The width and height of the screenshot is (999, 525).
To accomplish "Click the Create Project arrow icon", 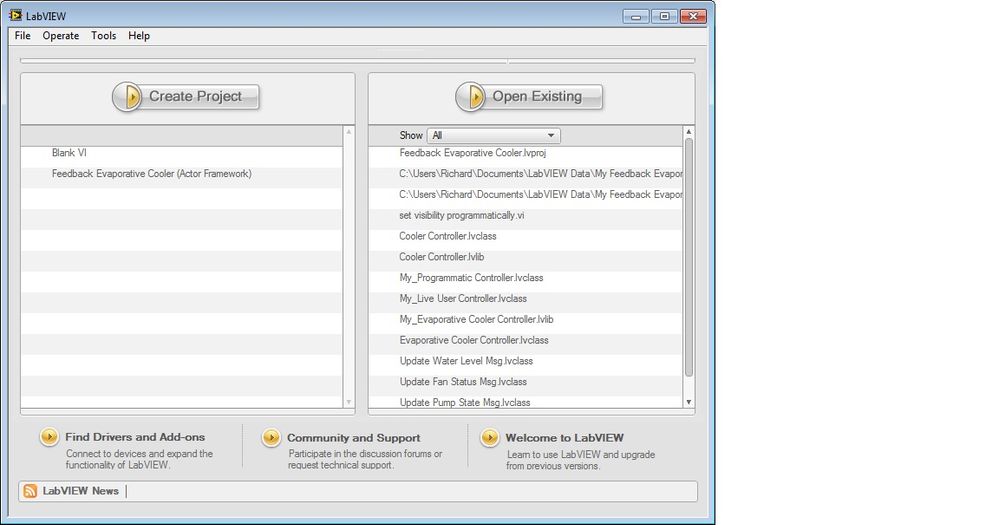I will pos(127,97).
